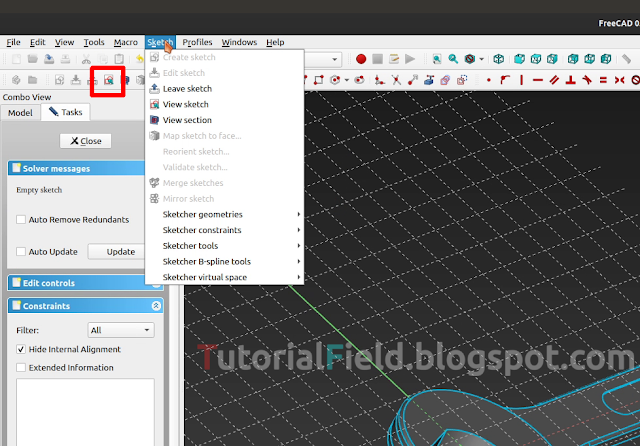The image size is (640, 446).
Task: Expand Sketcher constraints submenu
Action: tap(225, 230)
